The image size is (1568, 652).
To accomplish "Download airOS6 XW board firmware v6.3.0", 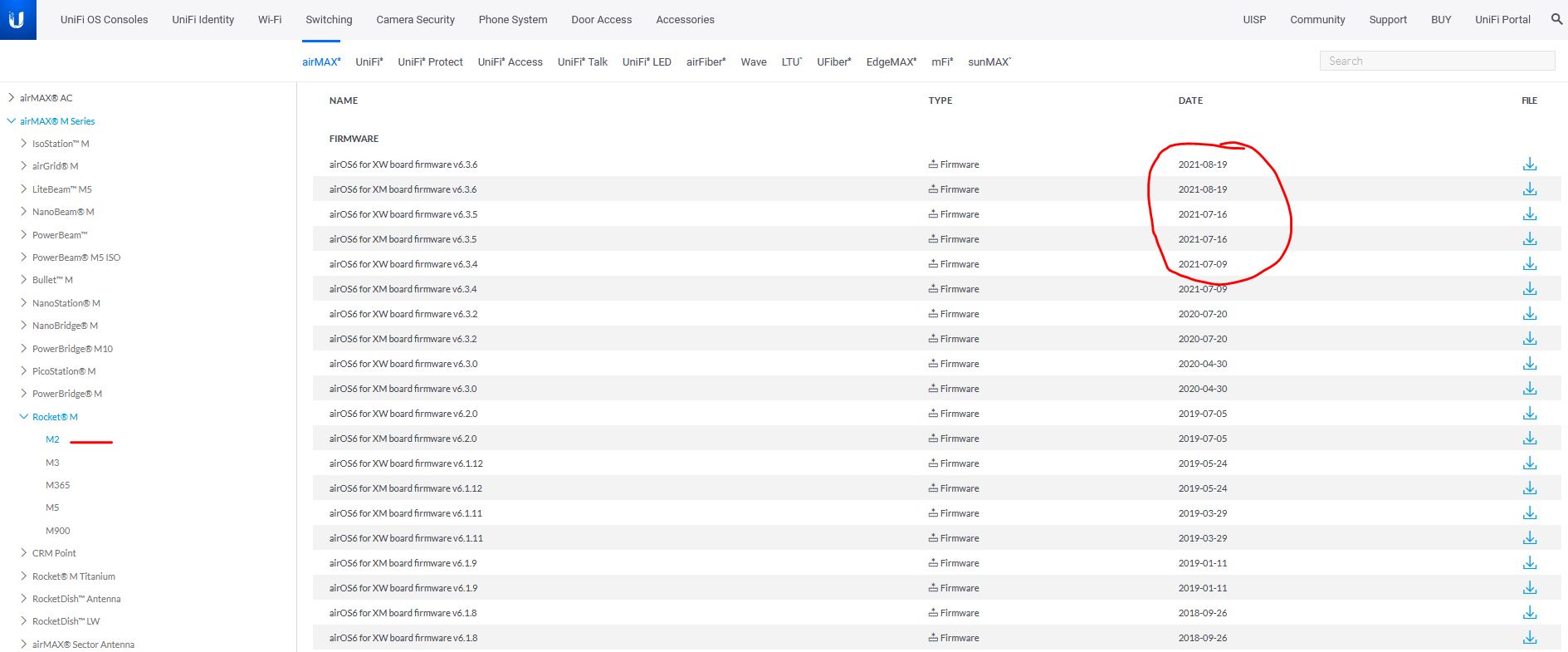I will click(1530, 364).
